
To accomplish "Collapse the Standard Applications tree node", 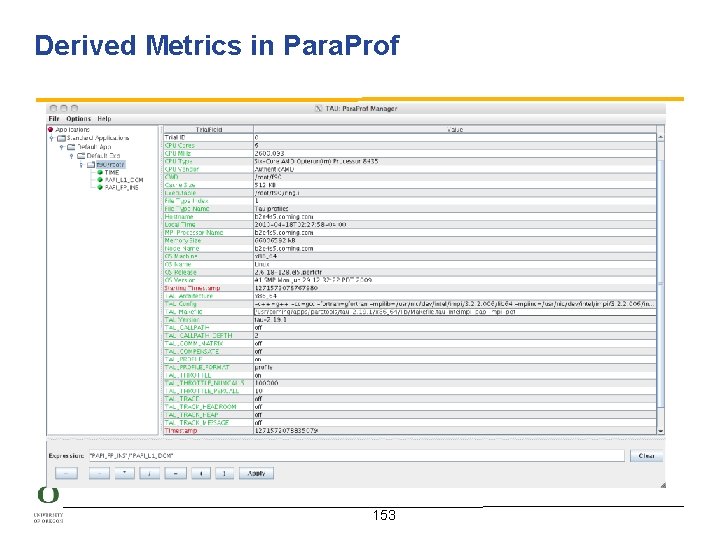I will click(51, 138).
